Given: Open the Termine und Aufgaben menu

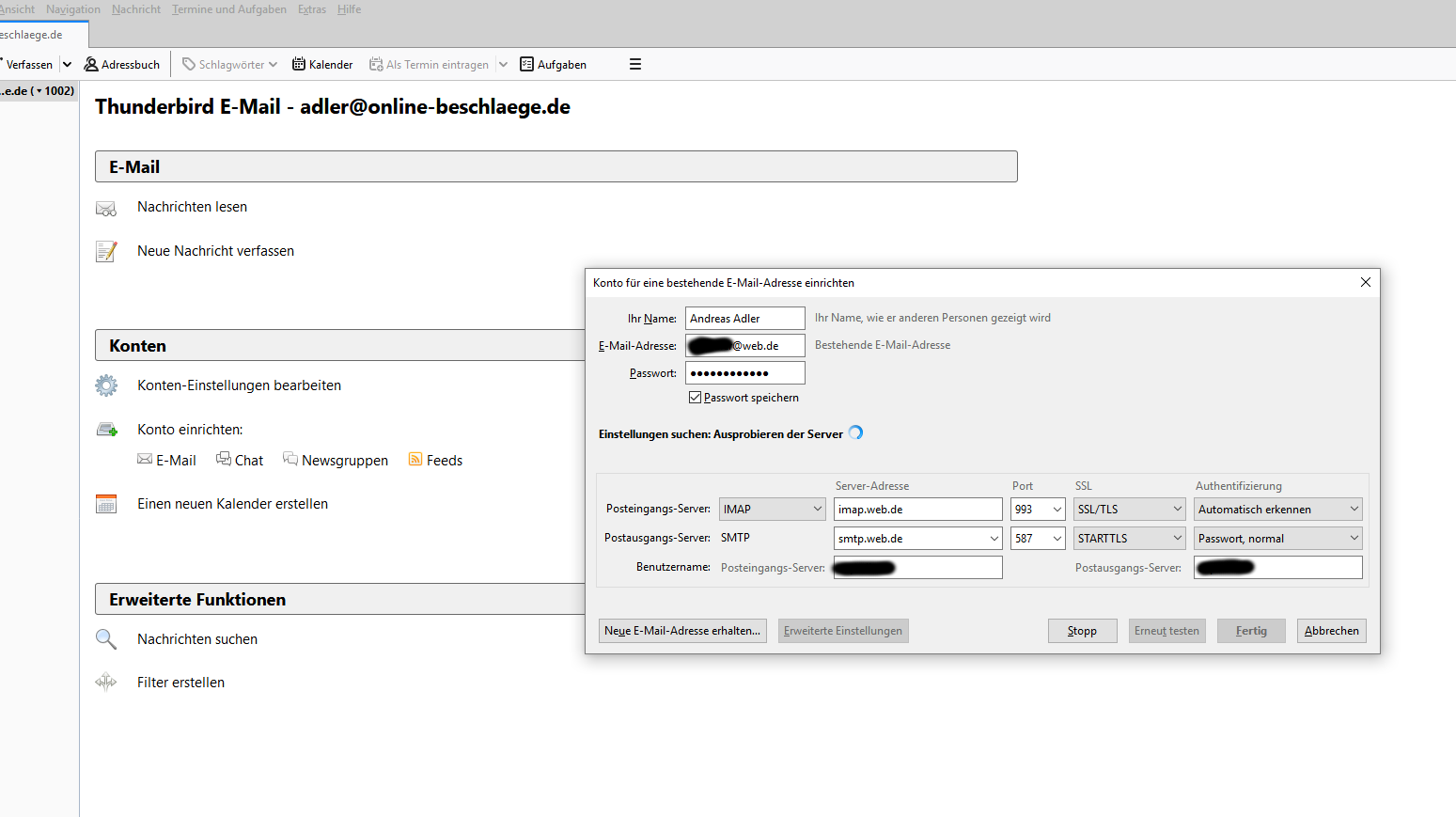Looking at the screenshot, I should click(229, 9).
